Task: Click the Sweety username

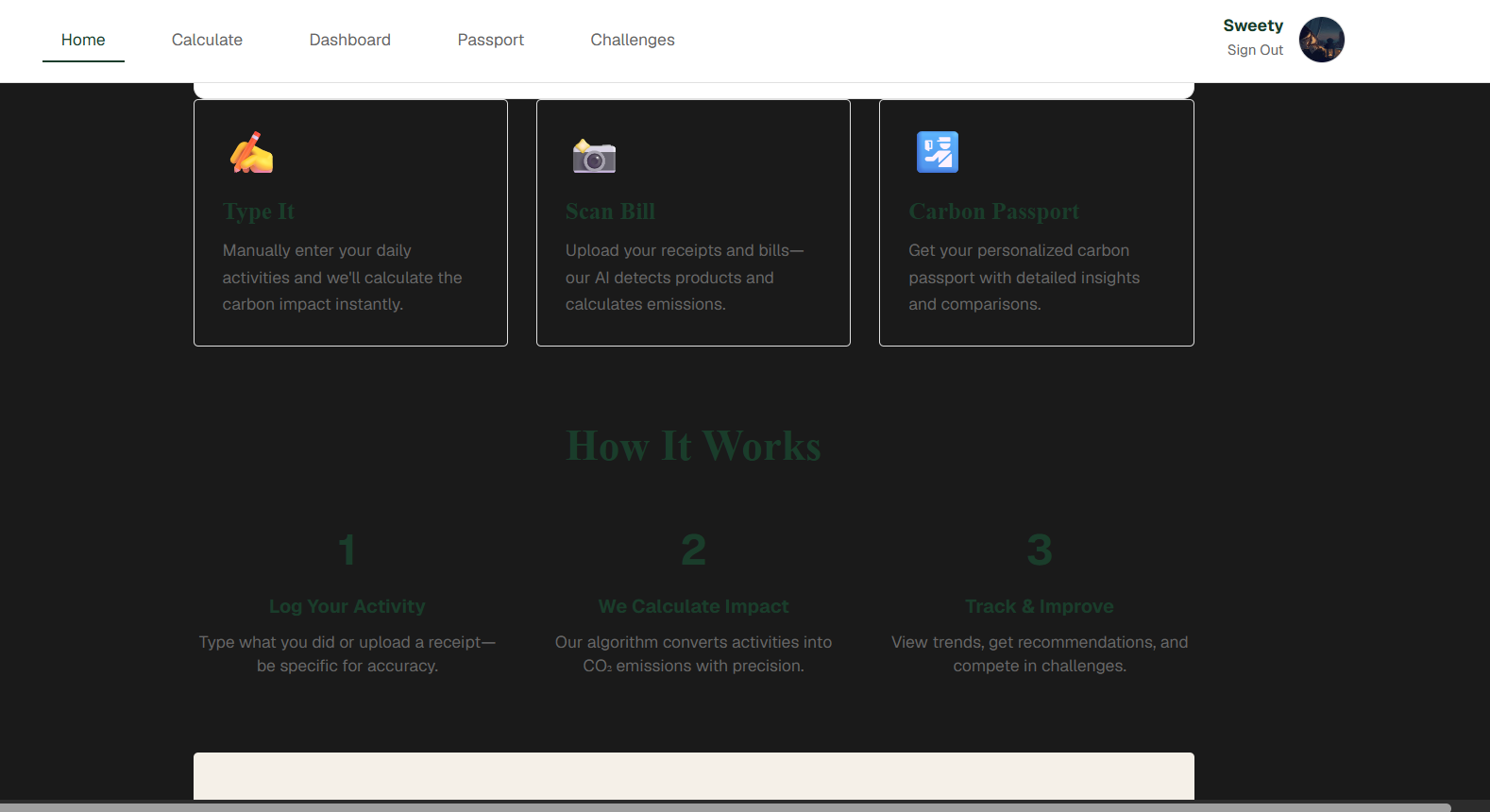Action: (1253, 25)
